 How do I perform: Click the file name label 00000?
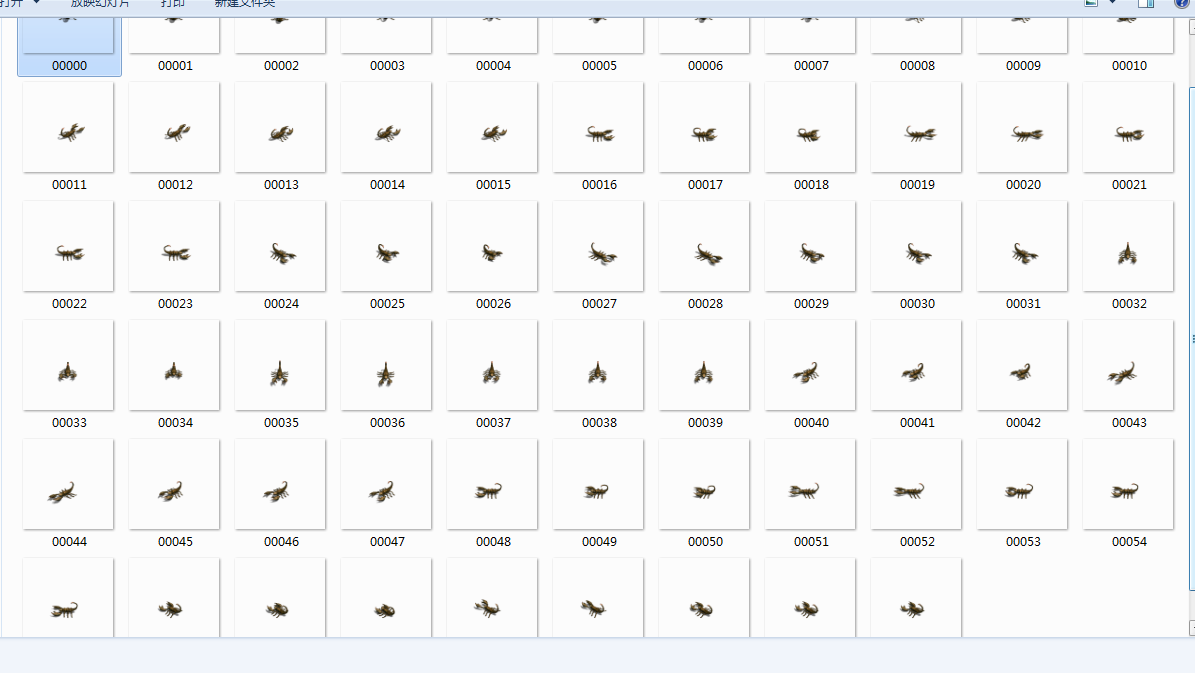[69, 66]
